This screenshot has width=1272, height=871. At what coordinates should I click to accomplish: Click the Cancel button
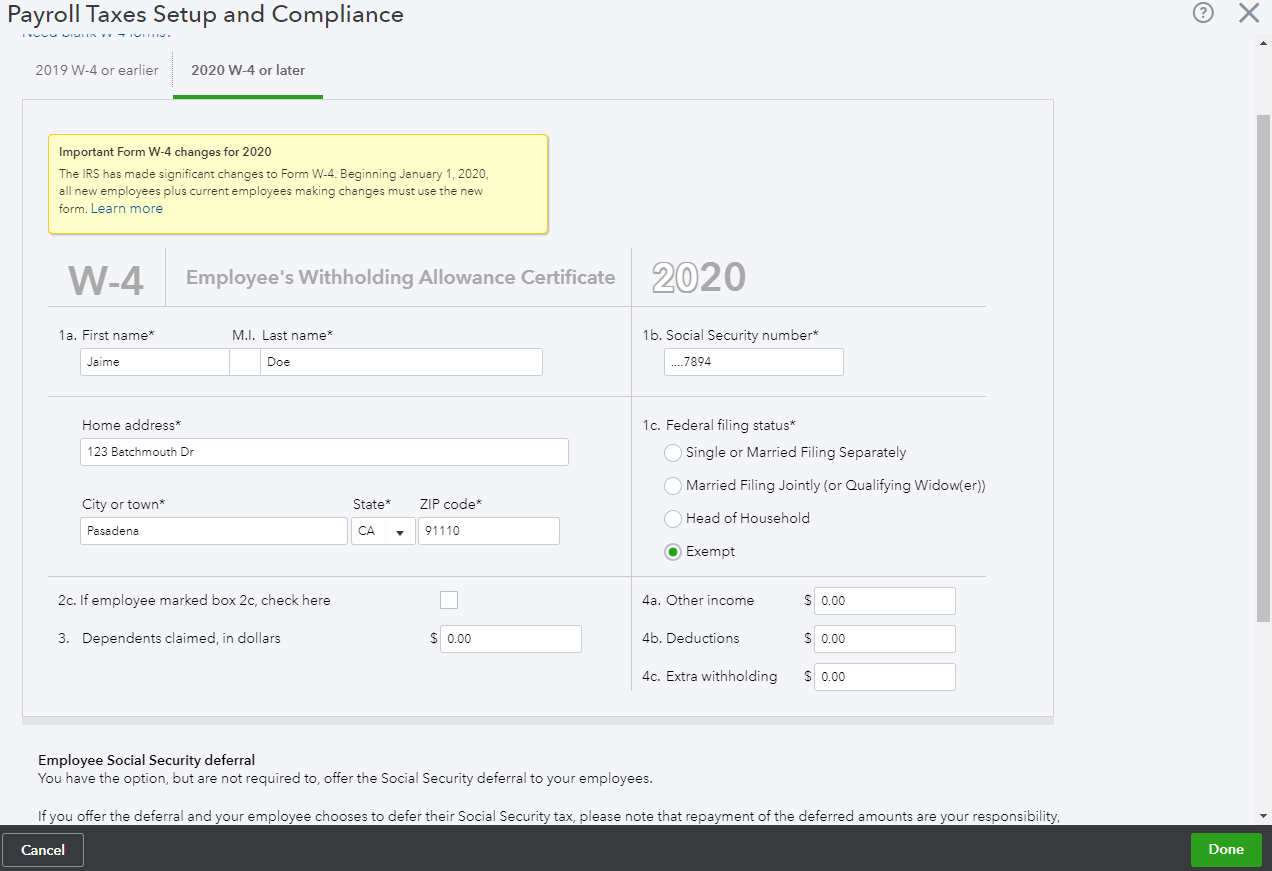[x=43, y=850]
